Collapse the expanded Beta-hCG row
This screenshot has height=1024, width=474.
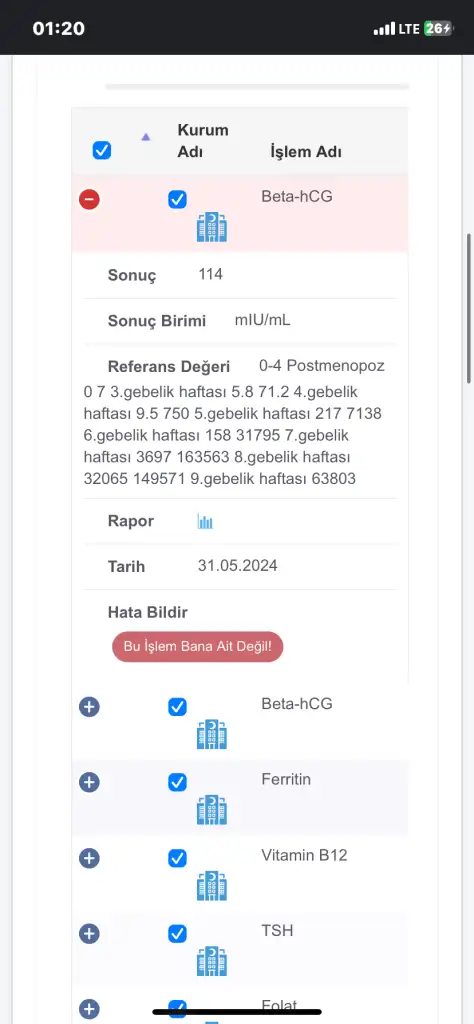point(89,199)
